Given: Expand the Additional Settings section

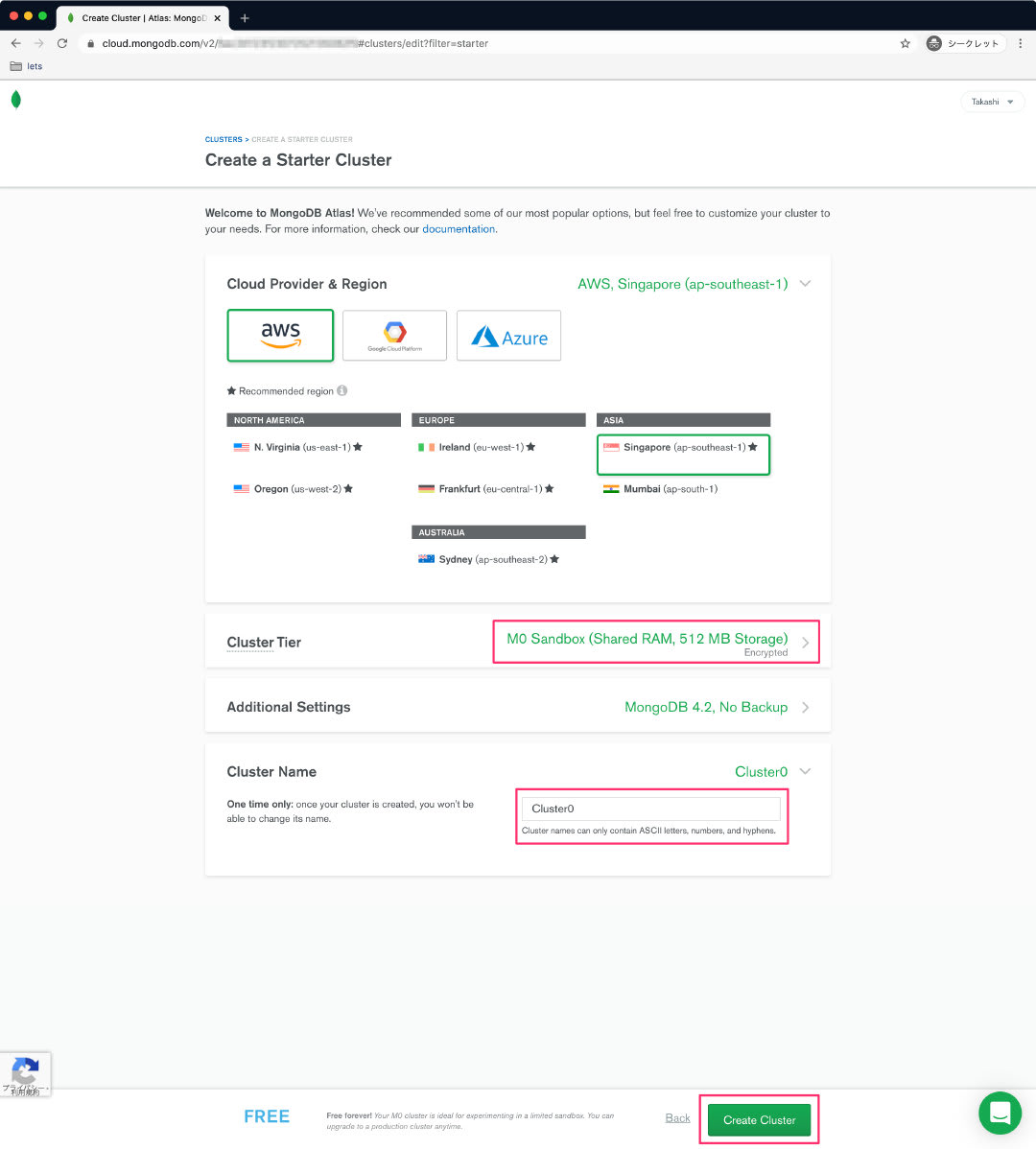Looking at the screenshot, I should [805, 707].
